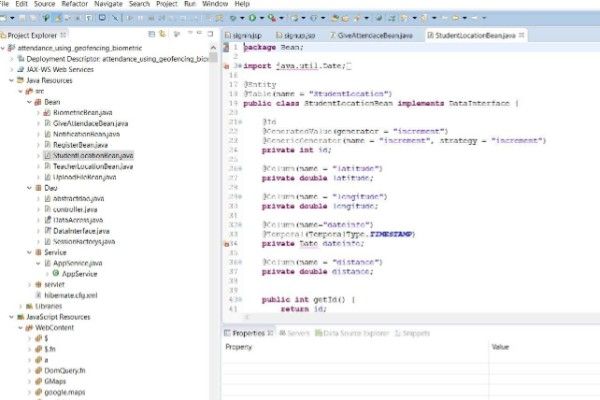Switch to the signup.jsp editor tab
Screen dimensions: 600x400
[296, 35]
